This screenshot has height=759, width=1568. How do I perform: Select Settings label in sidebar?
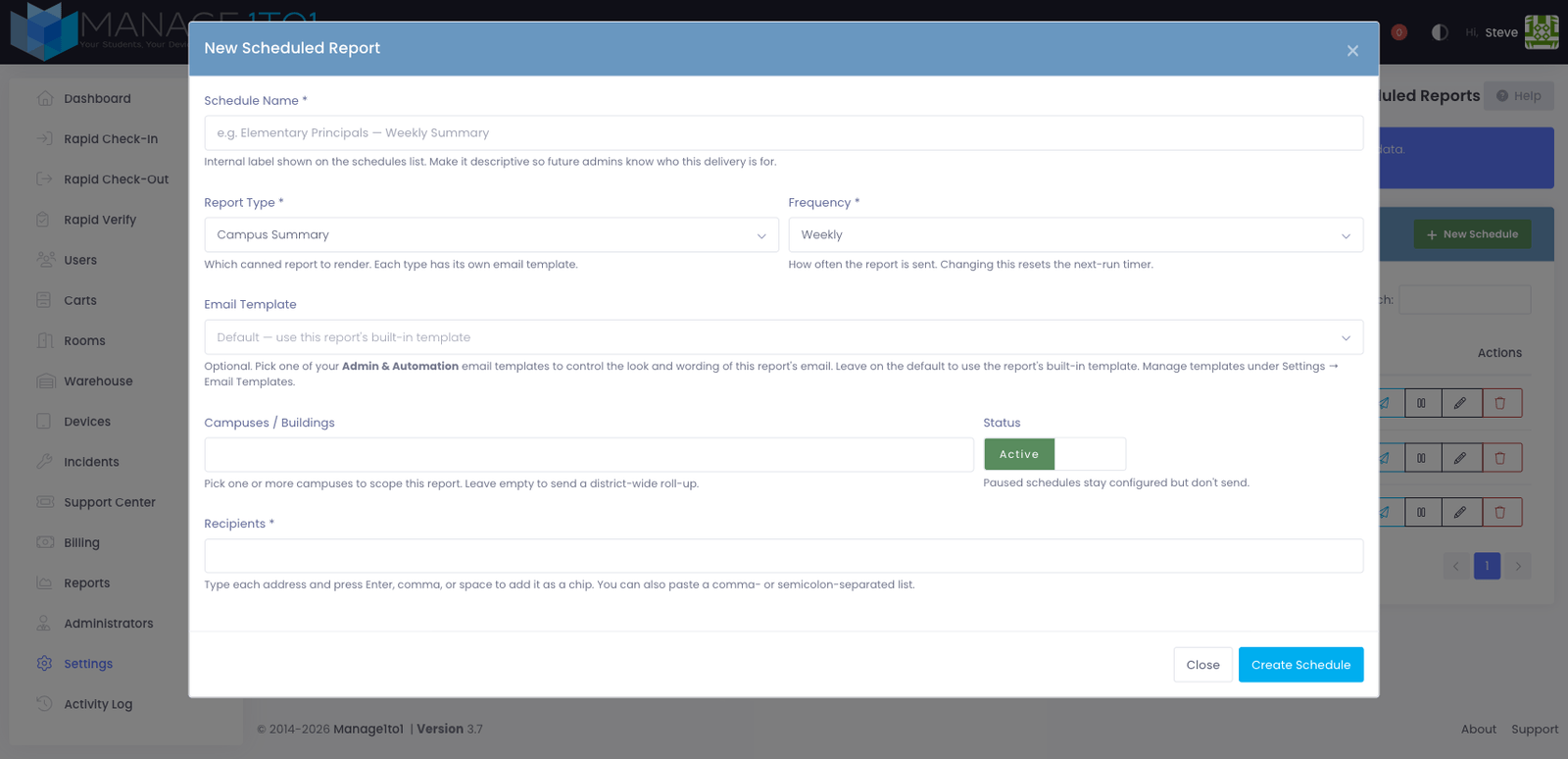click(88, 664)
